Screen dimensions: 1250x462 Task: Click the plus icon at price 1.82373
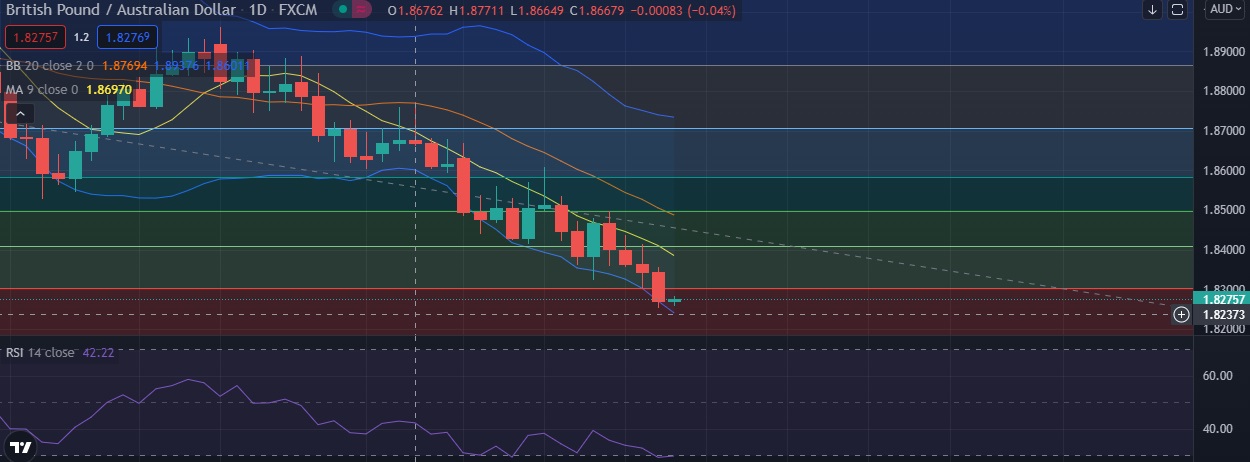(x=1181, y=314)
